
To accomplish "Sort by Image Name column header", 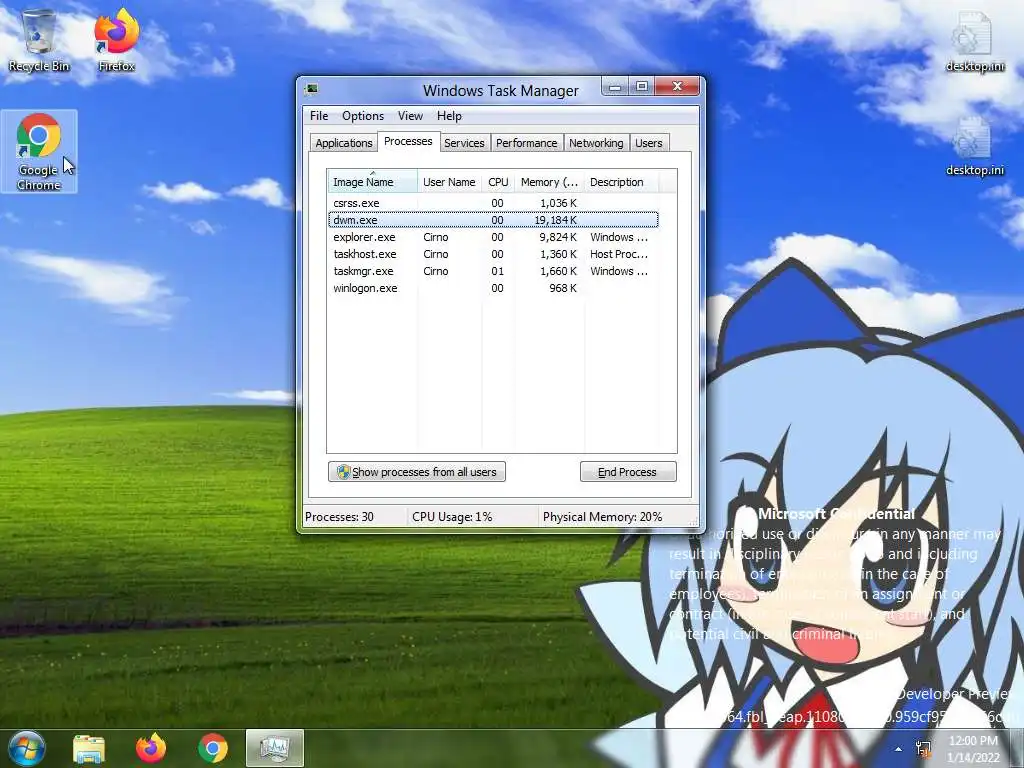I will click(372, 182).
